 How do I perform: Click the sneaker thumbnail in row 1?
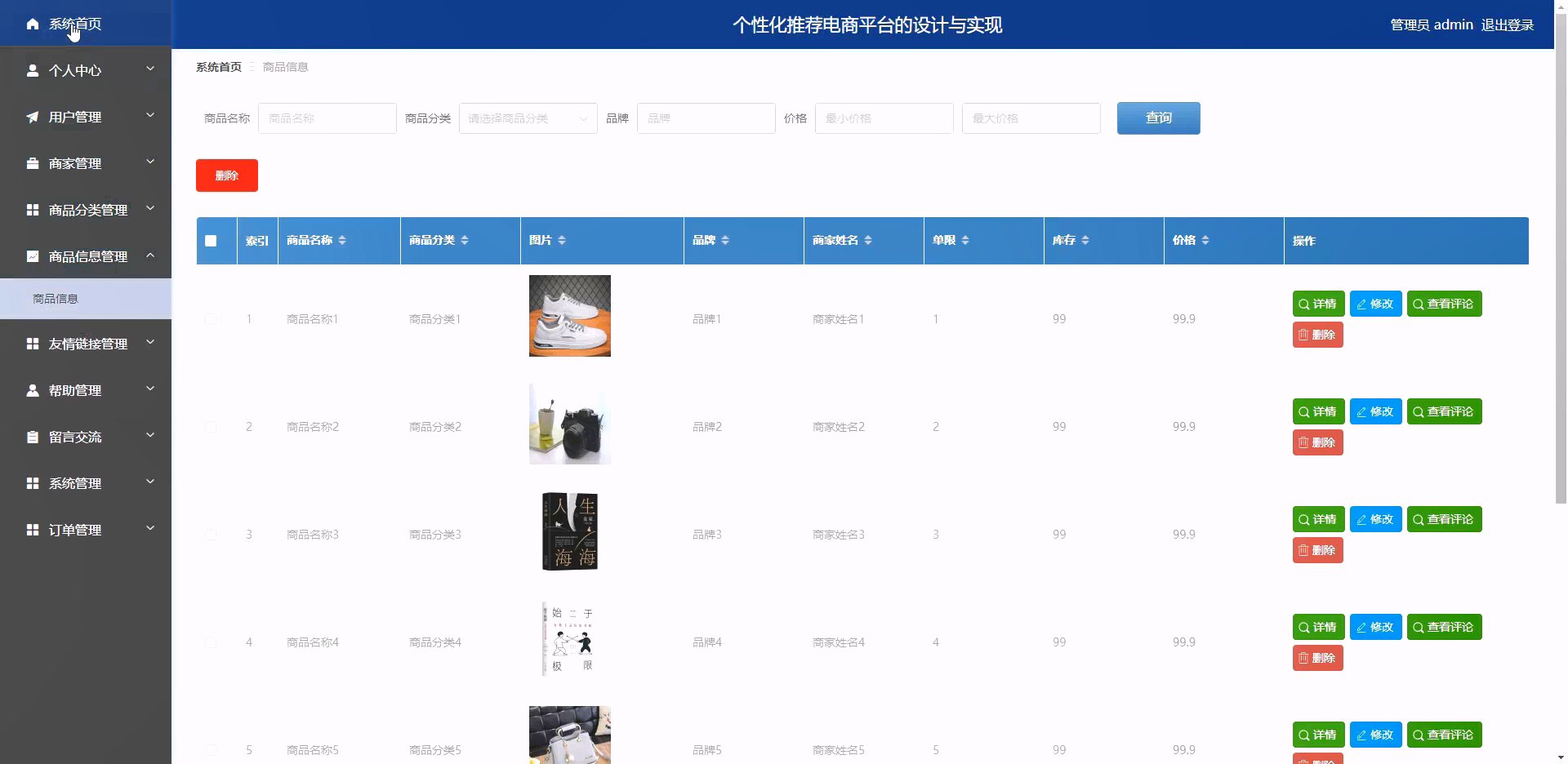(x=570, y=316)
